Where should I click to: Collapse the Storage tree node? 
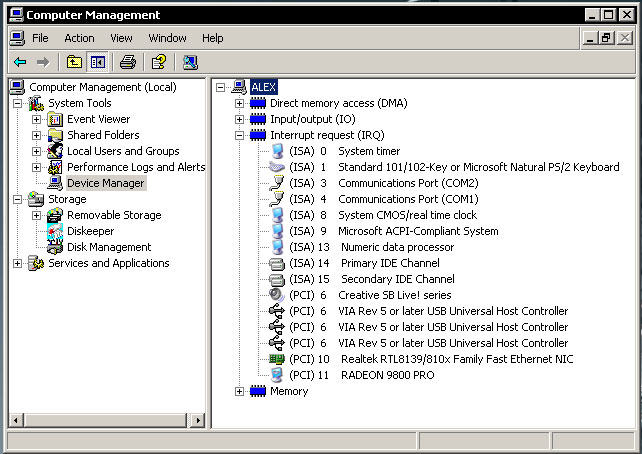click(x=18, y=199)
